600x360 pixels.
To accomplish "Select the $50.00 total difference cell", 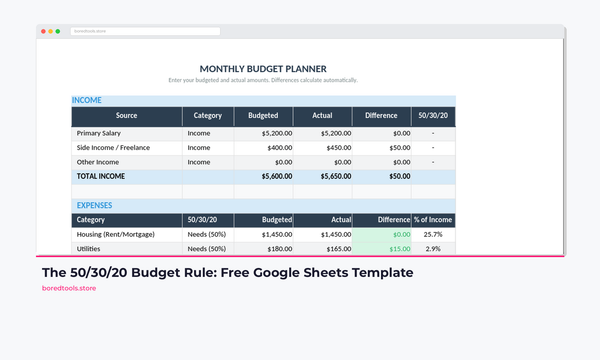I will 382,177.
